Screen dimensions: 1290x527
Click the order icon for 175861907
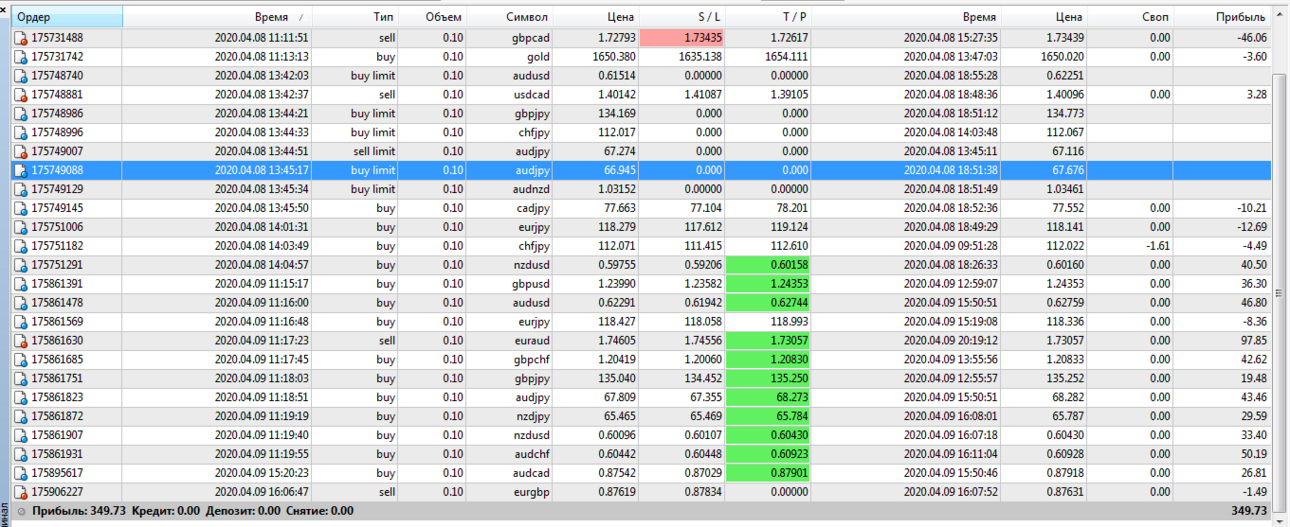(21, 435)
